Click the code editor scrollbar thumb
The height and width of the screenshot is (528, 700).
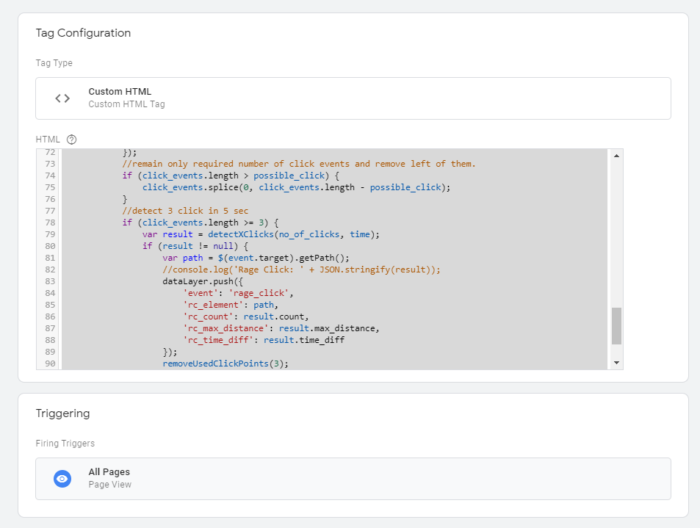tap(616, 325)
